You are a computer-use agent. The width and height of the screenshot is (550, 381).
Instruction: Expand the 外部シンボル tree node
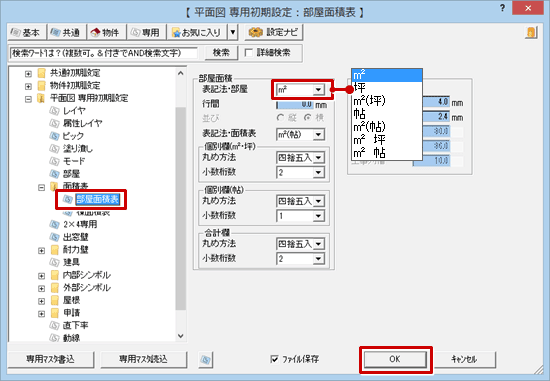pos(41,288)
